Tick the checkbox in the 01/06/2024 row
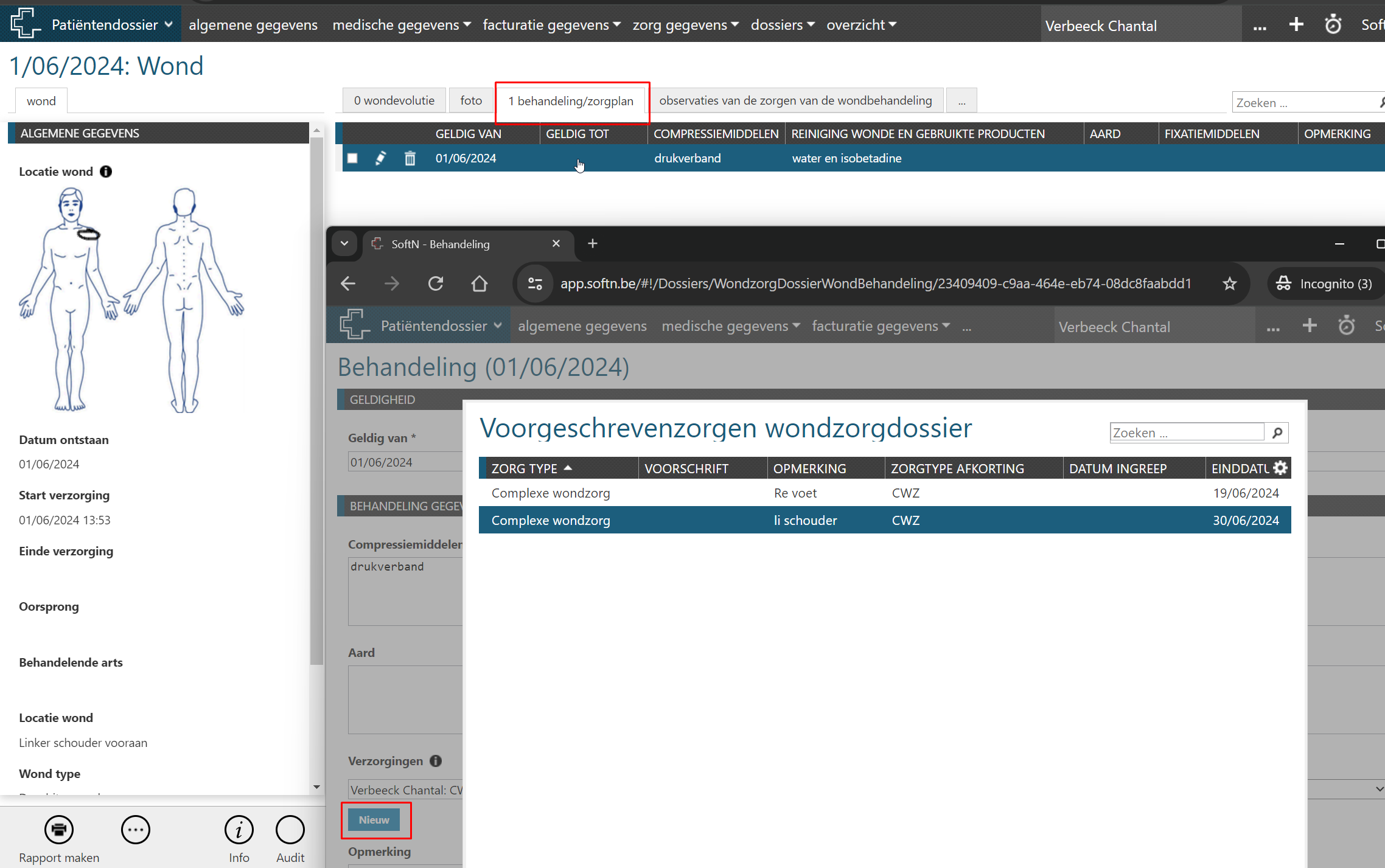This screenshot has width=1385, height=868. click(352, 158)
